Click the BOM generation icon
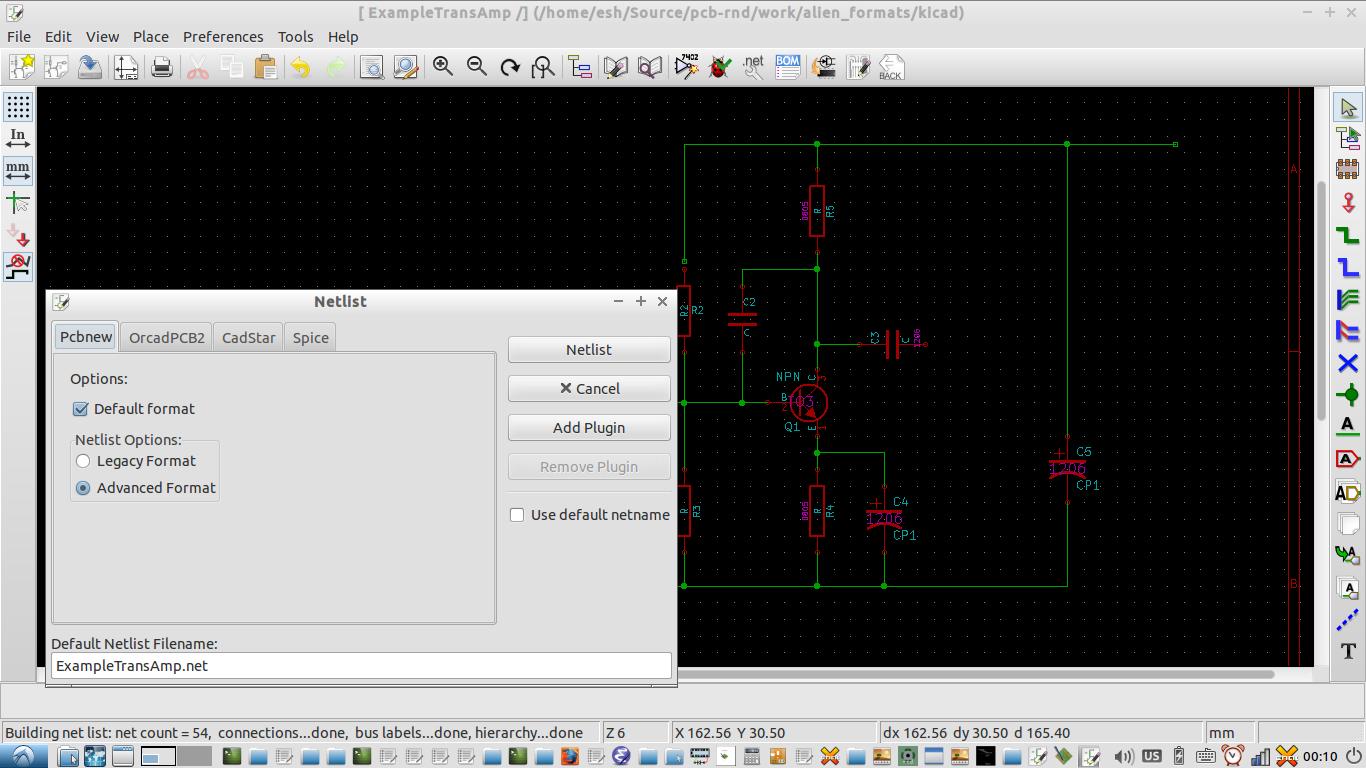 click(788, 67)
